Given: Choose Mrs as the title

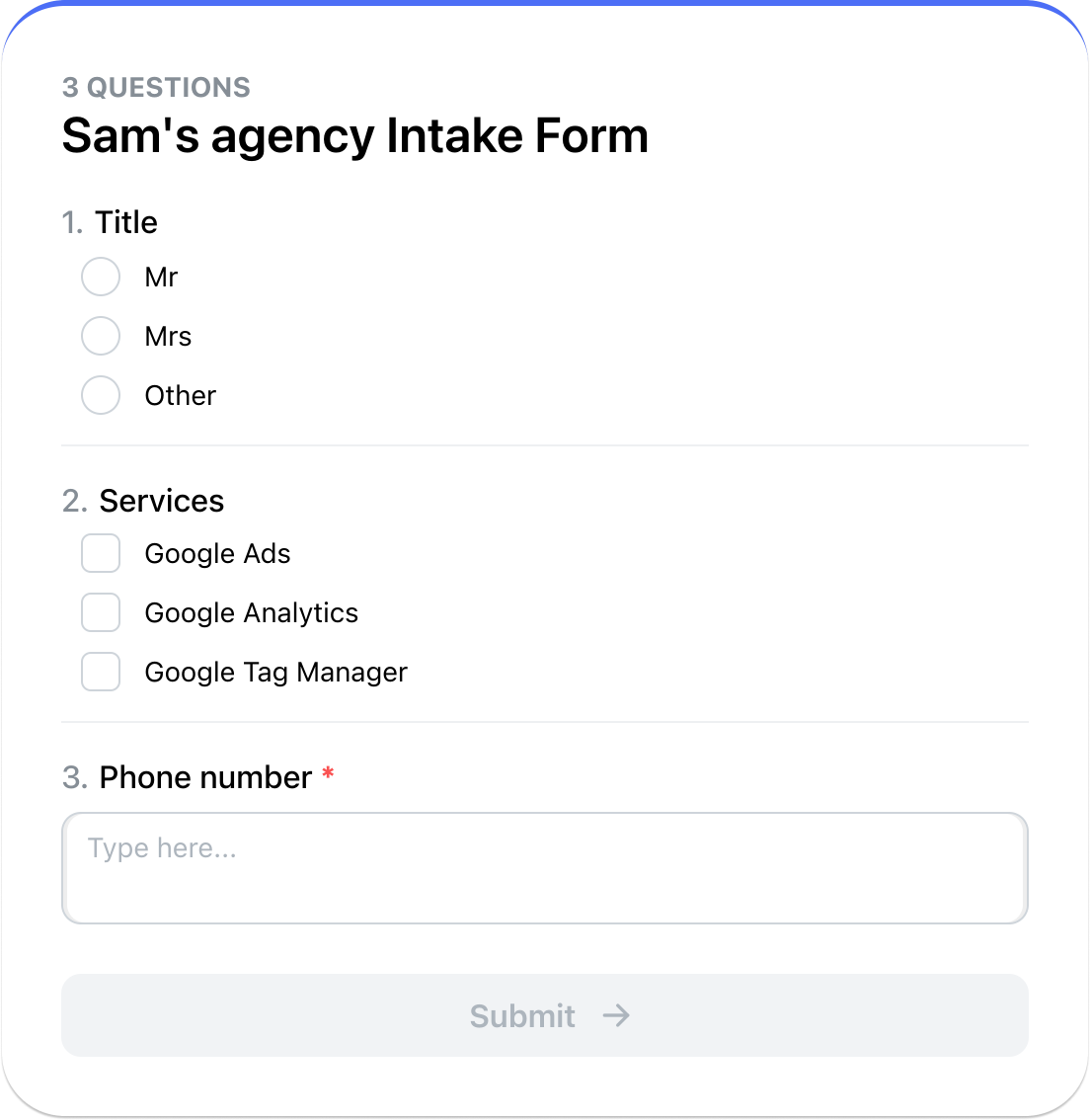Looking at the screenshot, I should pyautogui.click(x=100, y=336).
